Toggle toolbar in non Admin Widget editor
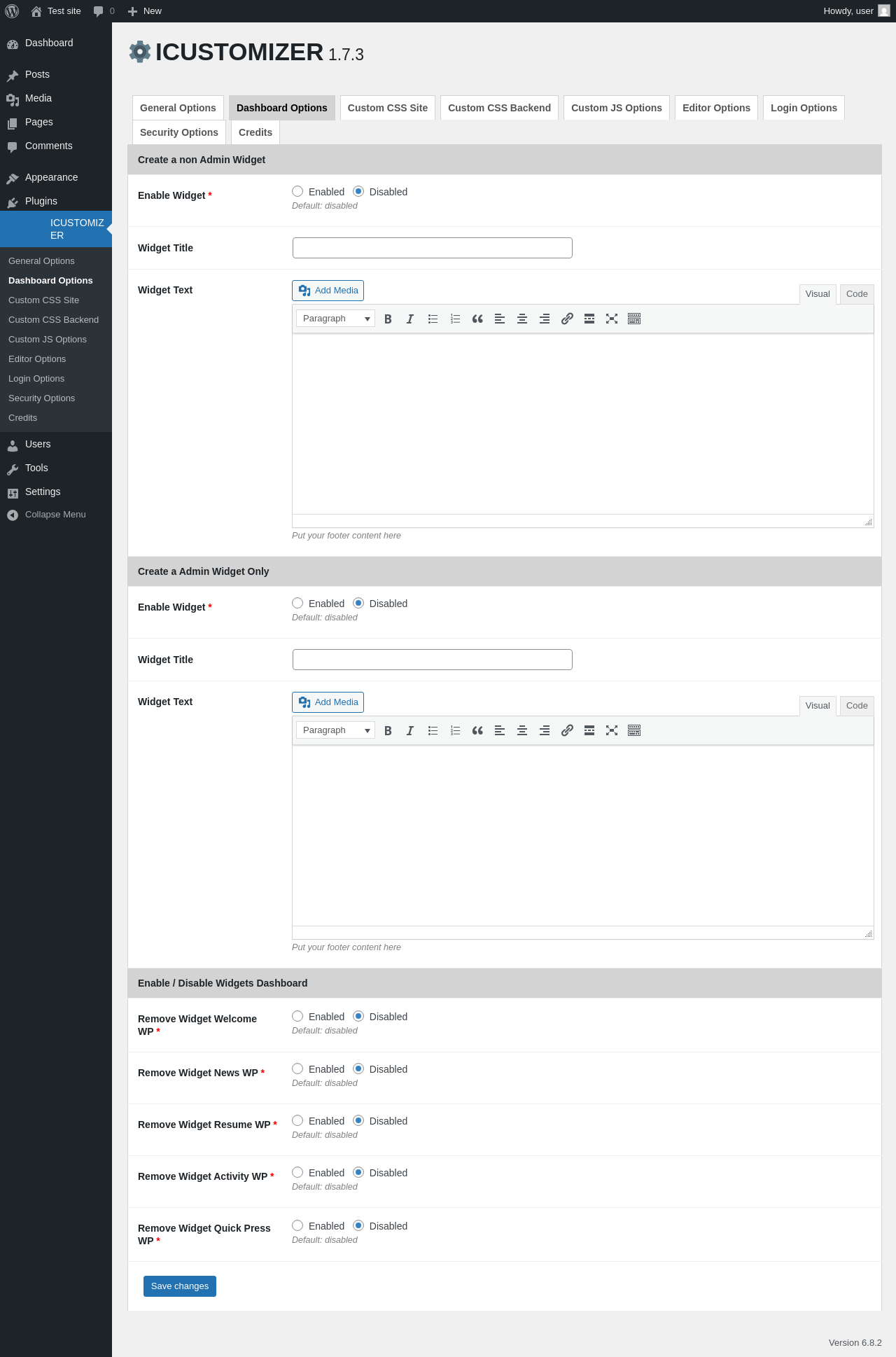896x1357 pixels. [634, 319]
